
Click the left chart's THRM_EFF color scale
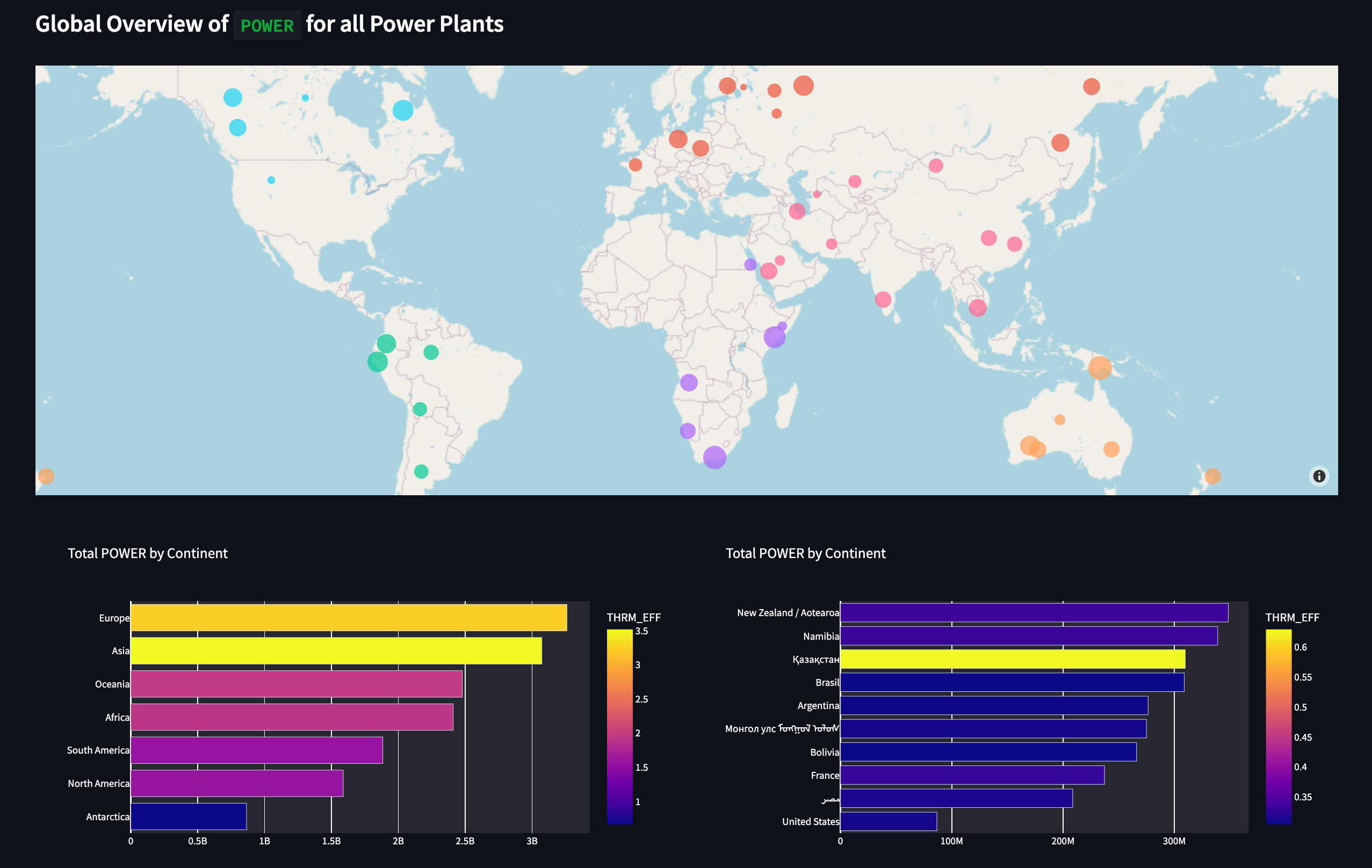point(619,726)
